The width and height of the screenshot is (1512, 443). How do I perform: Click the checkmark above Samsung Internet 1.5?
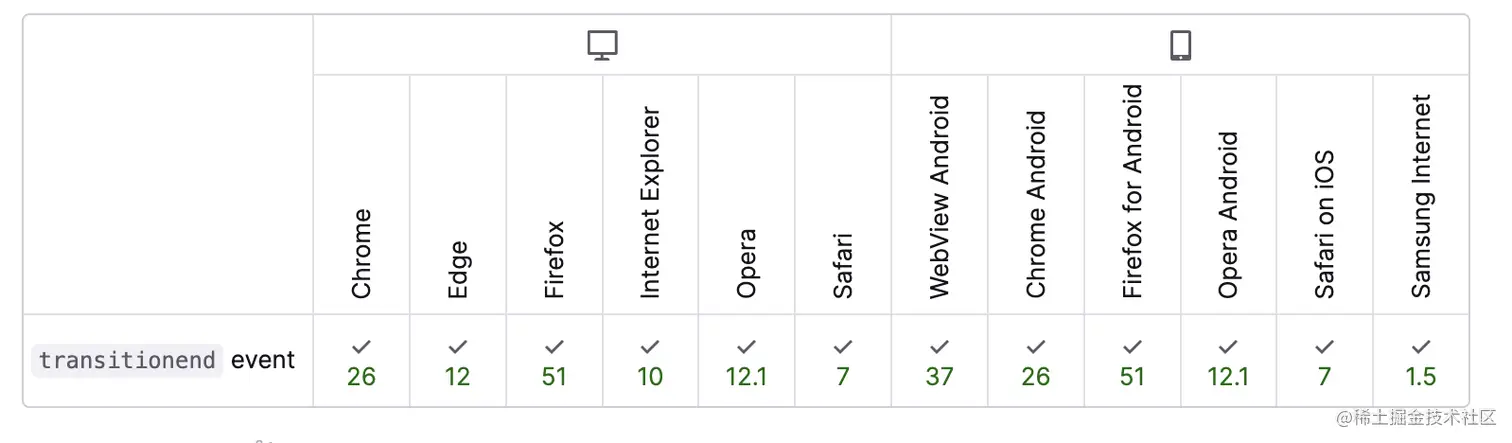1421,347
